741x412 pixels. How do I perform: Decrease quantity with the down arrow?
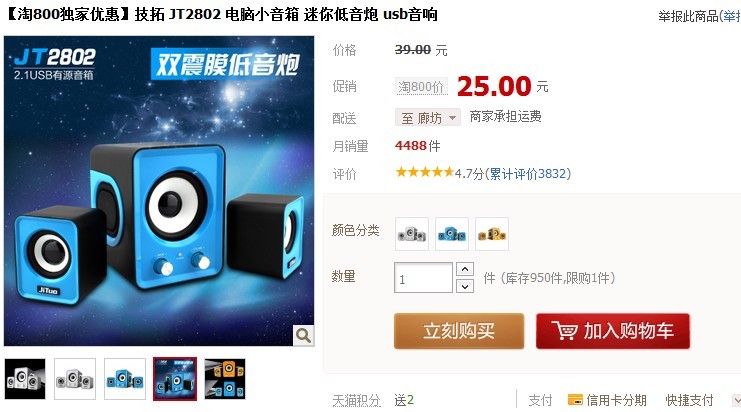(465, 286)
